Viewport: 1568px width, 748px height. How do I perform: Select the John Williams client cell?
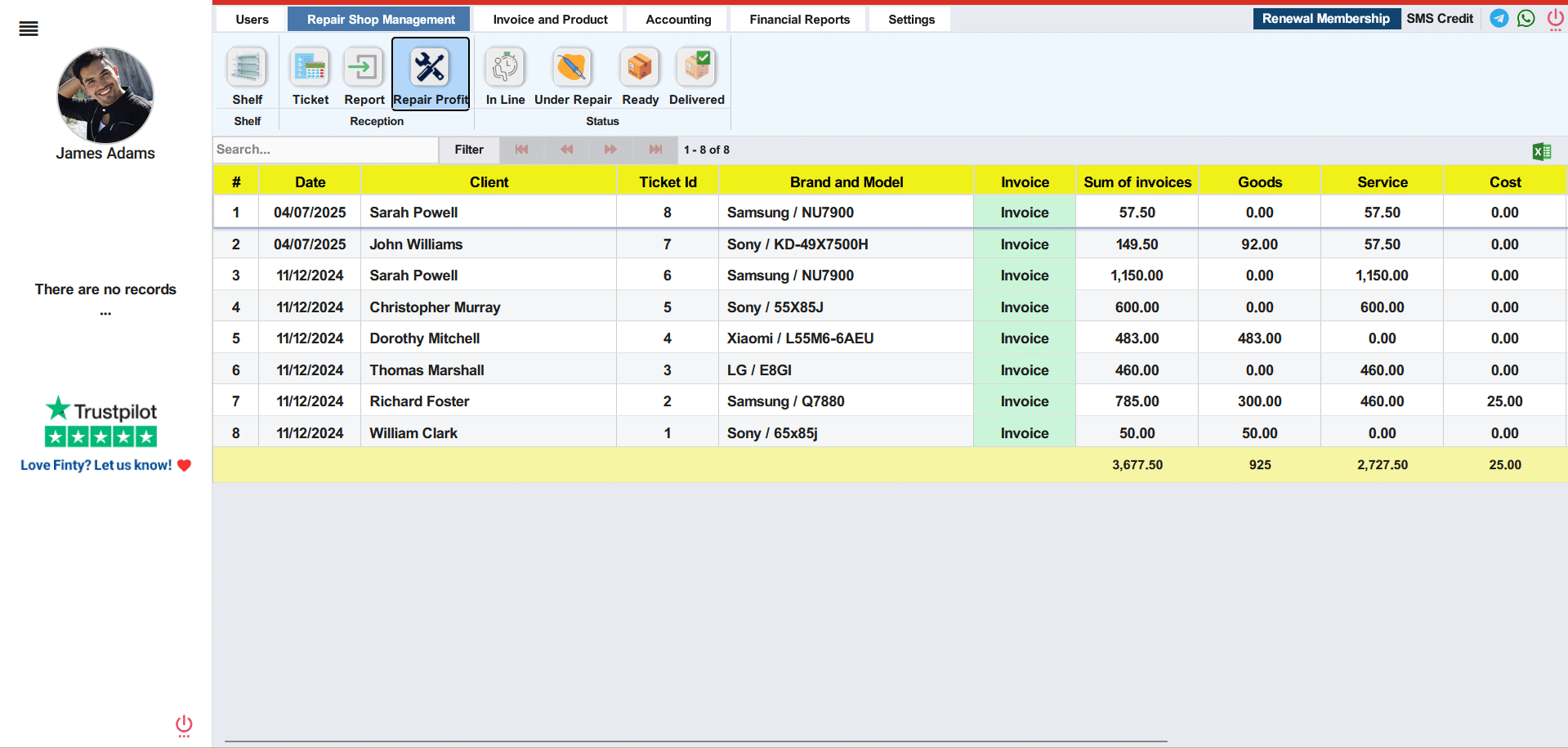click(489, 244)
